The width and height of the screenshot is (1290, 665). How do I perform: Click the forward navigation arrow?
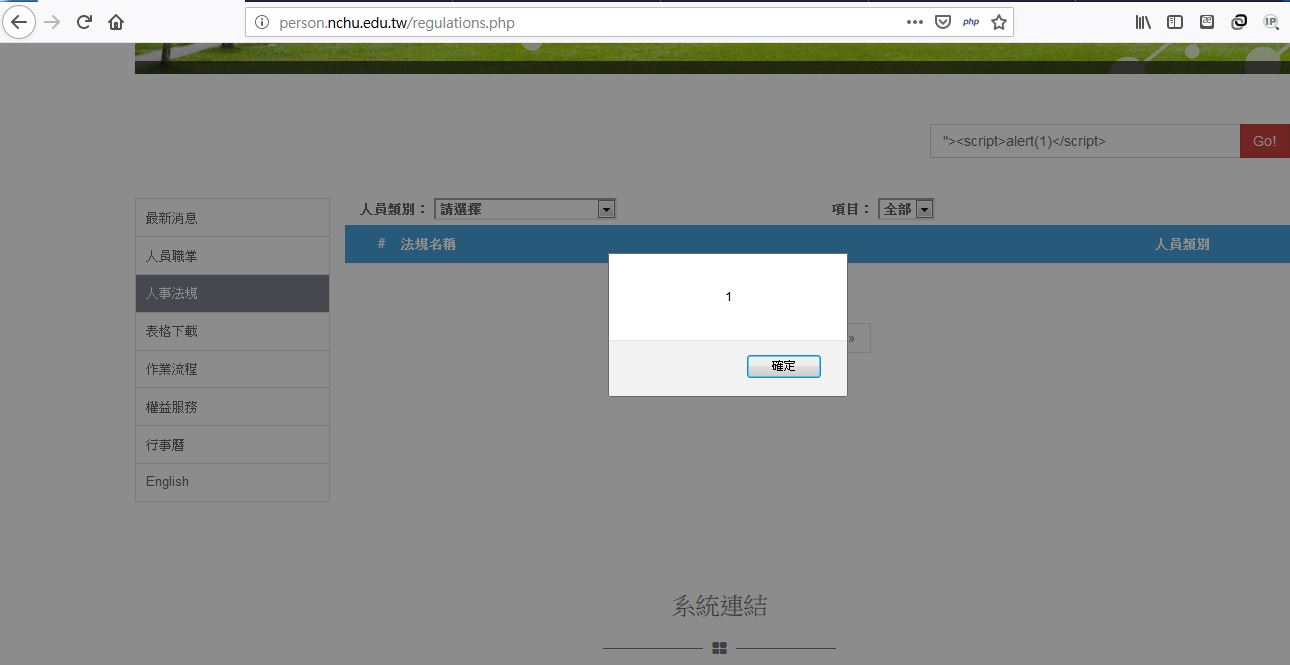(52, 22)
